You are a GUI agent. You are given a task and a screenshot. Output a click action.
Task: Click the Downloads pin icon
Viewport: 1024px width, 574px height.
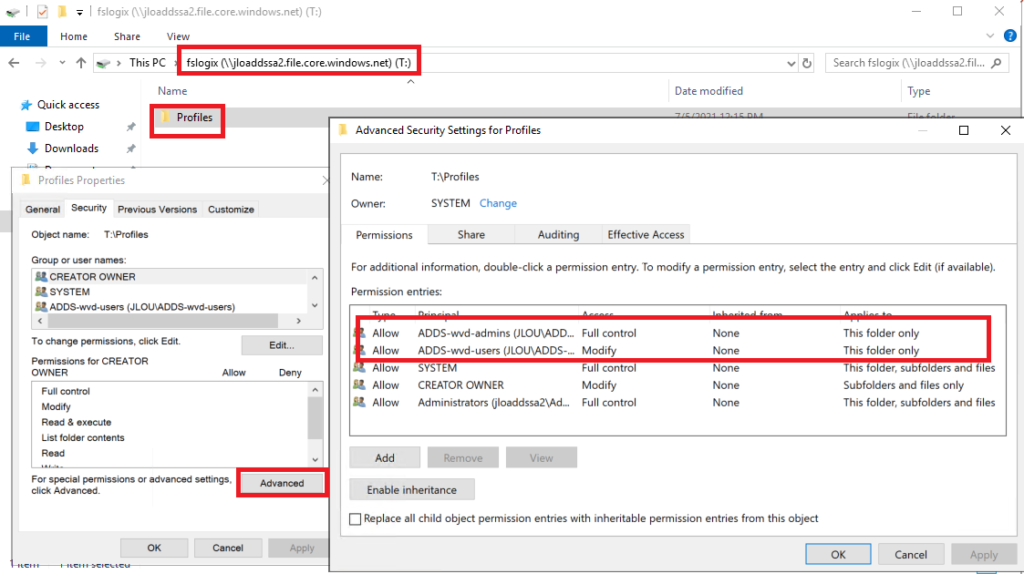coord(131,148)
